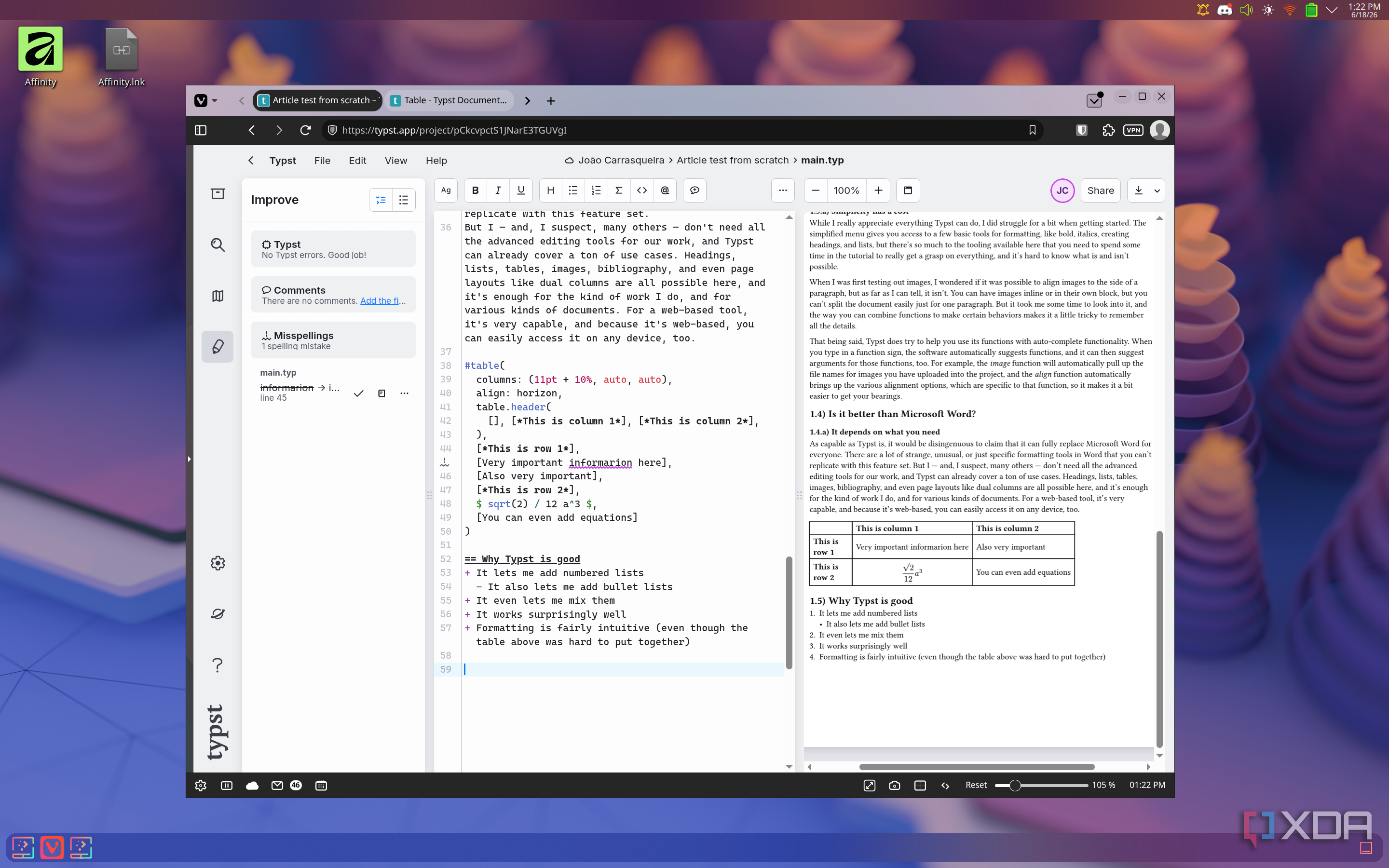1389x868 pixels.
Task: Open the search panel in sidebar
Action: tap(218, 245)
